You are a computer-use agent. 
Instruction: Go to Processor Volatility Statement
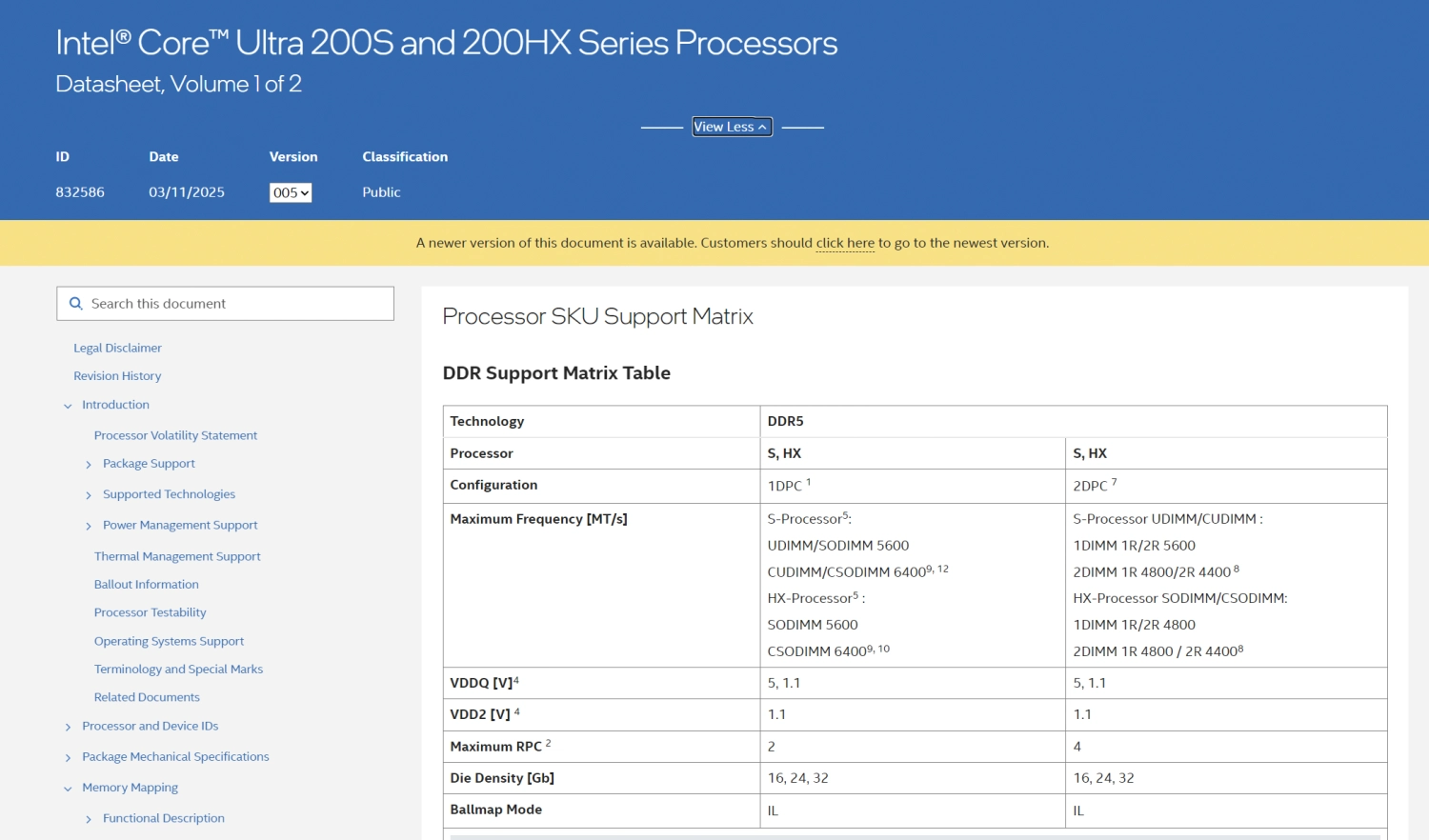[x=175, y=435]
